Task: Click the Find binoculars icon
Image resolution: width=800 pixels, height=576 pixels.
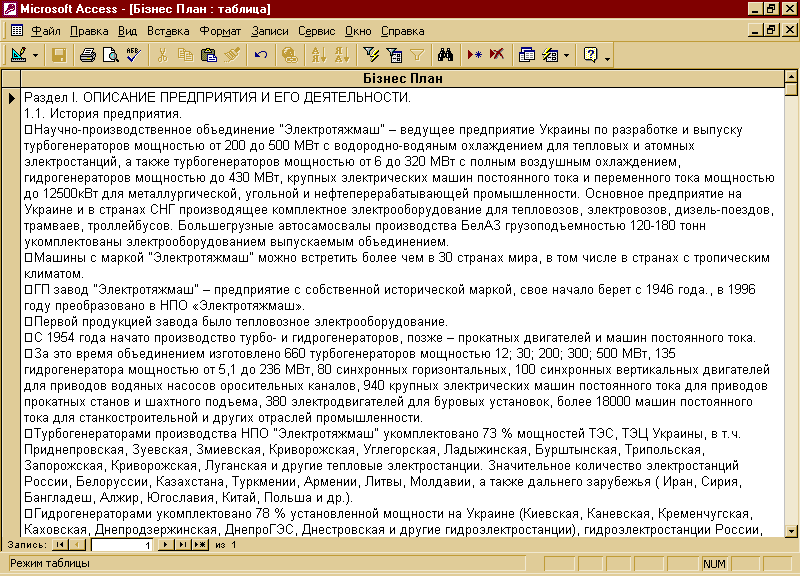Action: pyautogui.click(x=445, y=55)
